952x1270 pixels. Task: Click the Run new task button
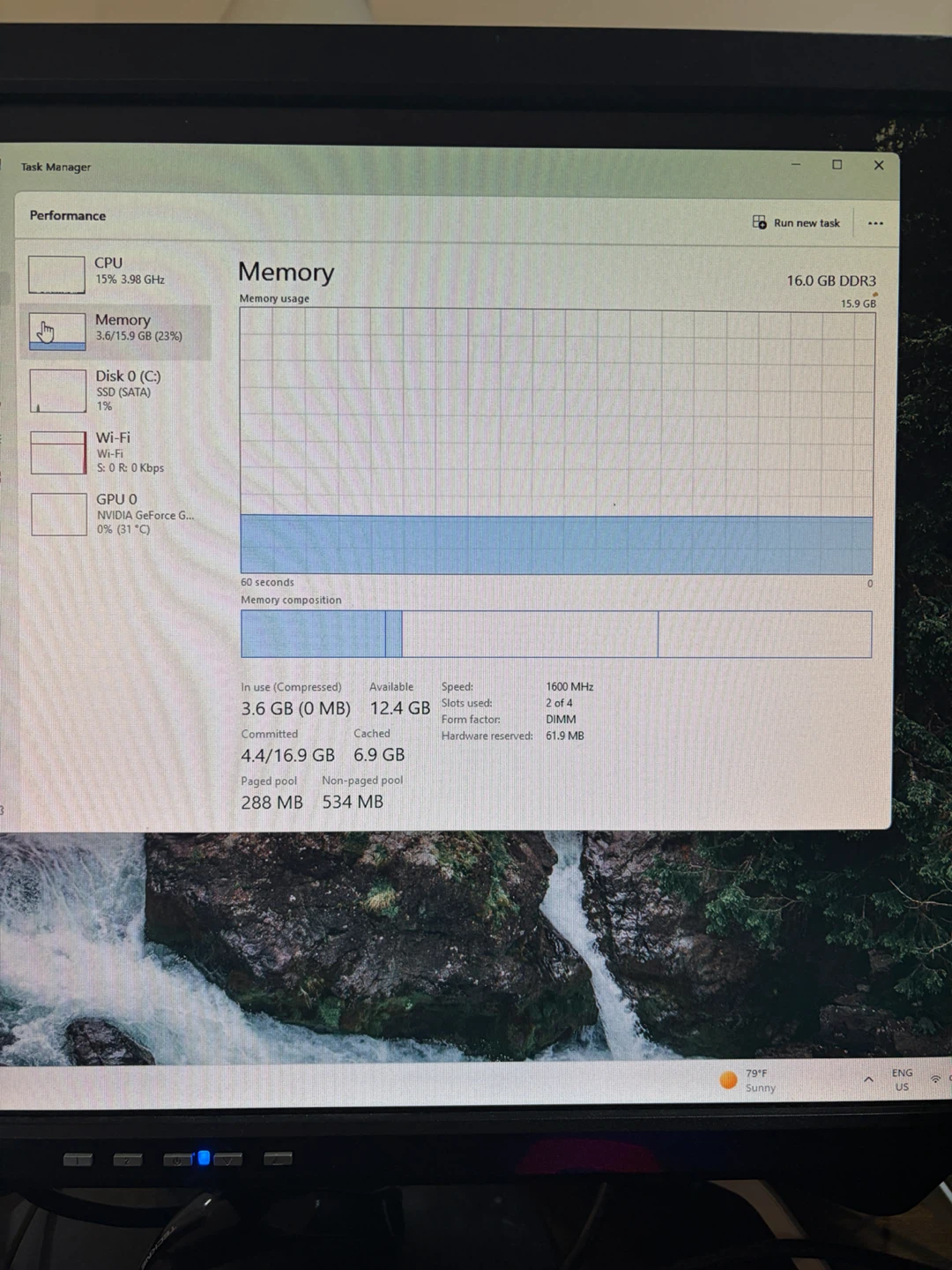pyautogui.click(x=797, y=222)
